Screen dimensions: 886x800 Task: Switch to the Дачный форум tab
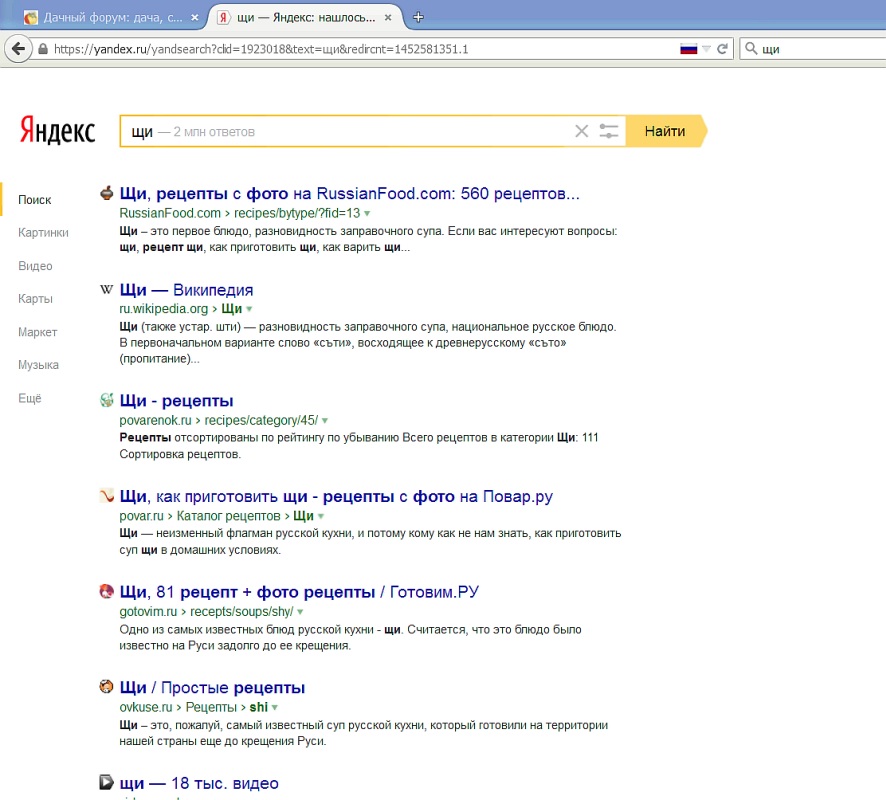[x=112, y=18]
